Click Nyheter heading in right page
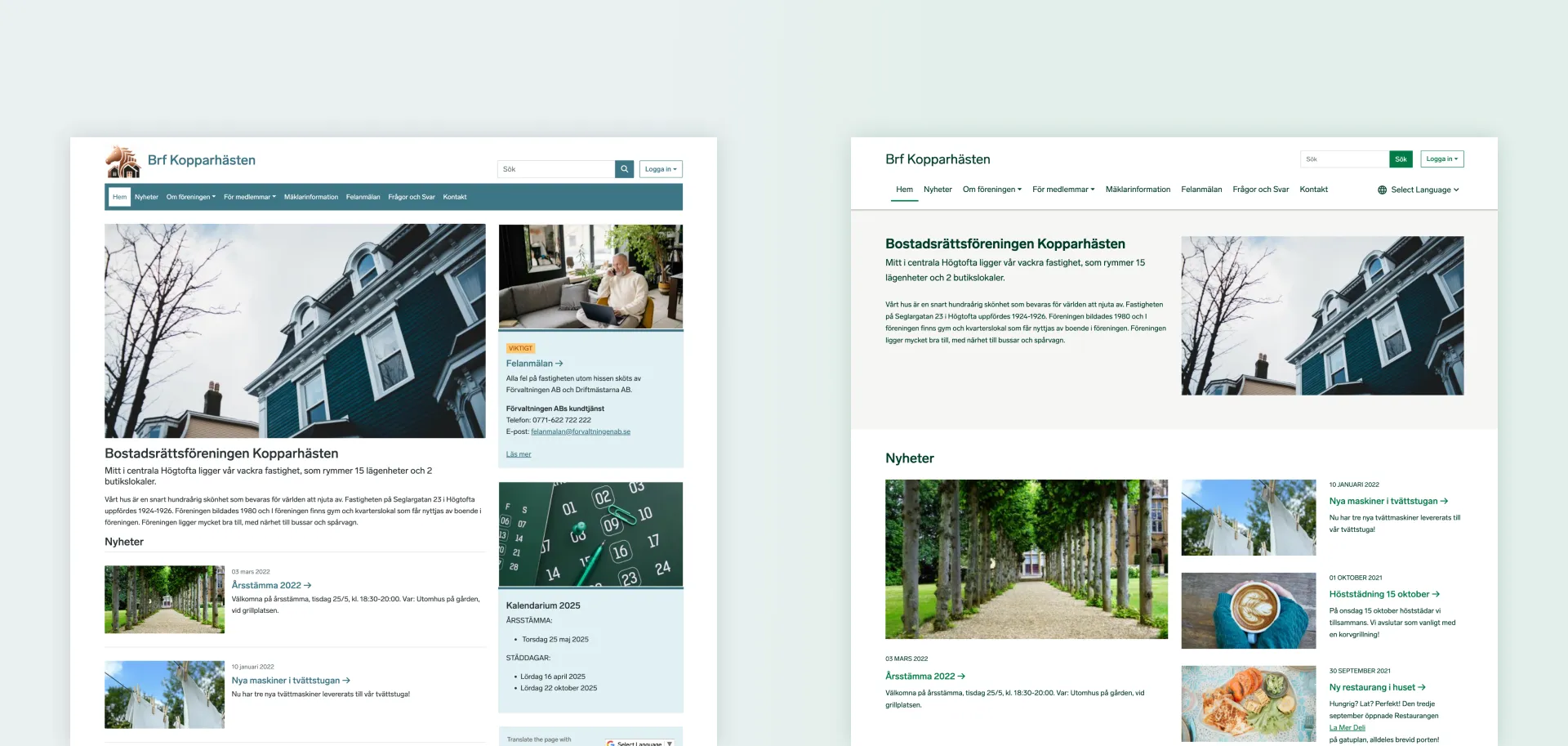1568x746 pixels. pyautogui.click(x=910, y=458)
